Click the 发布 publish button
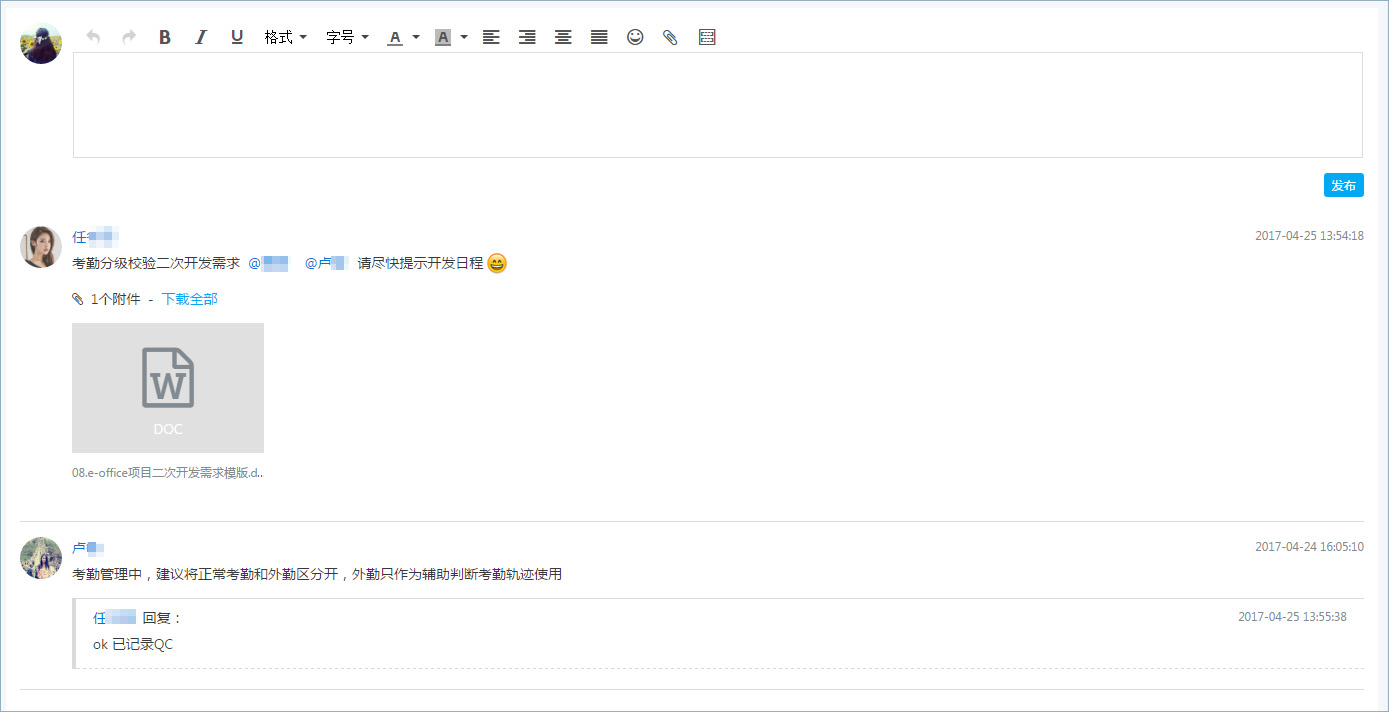This screenshot has height=712, width=1389. coord(1343,185)
